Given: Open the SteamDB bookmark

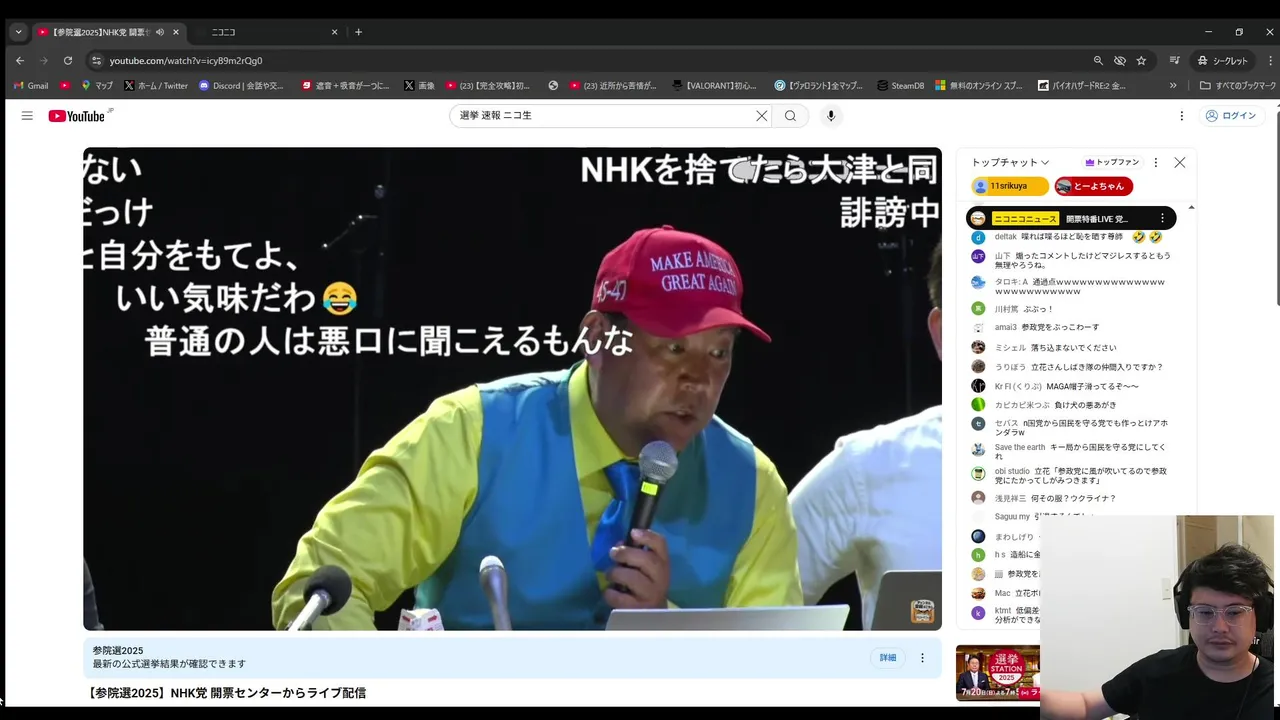Looking at the screenshot, I should pyautogui.click(x=900, y=86).
